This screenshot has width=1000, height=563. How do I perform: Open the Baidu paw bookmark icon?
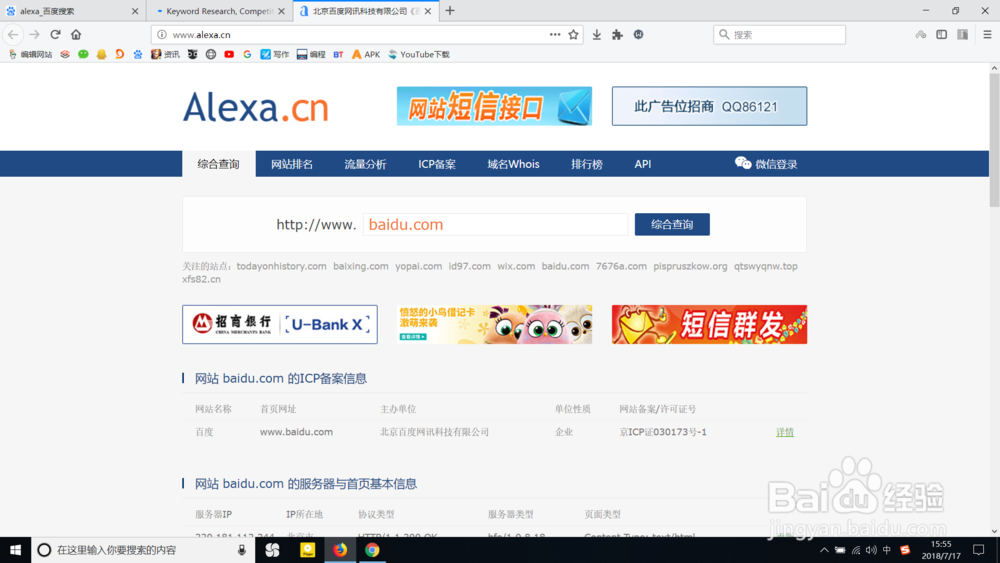tap(138, 54)
